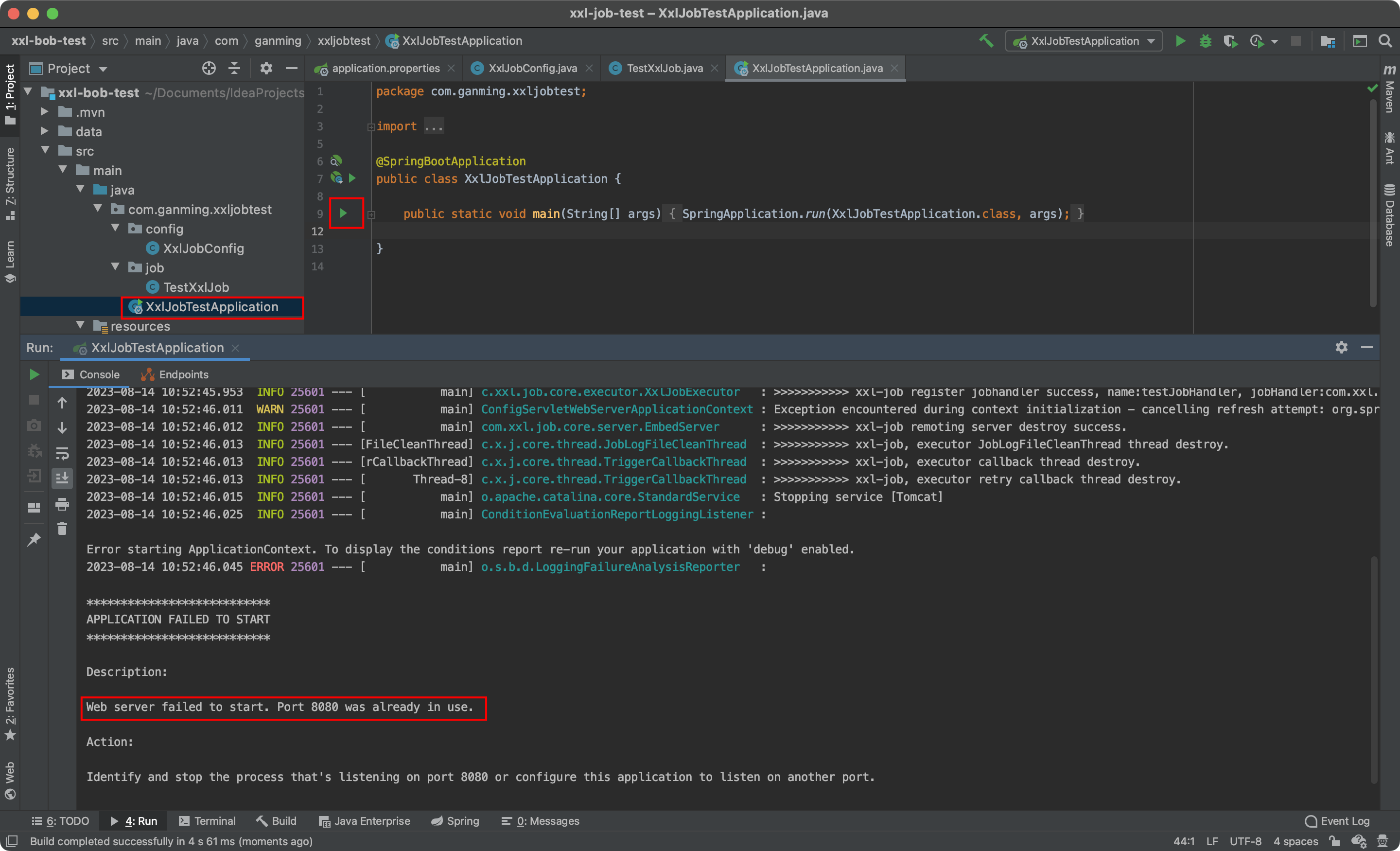
Task: Open Project Structure from the toolbar
Action: (x=1328, y=41)
